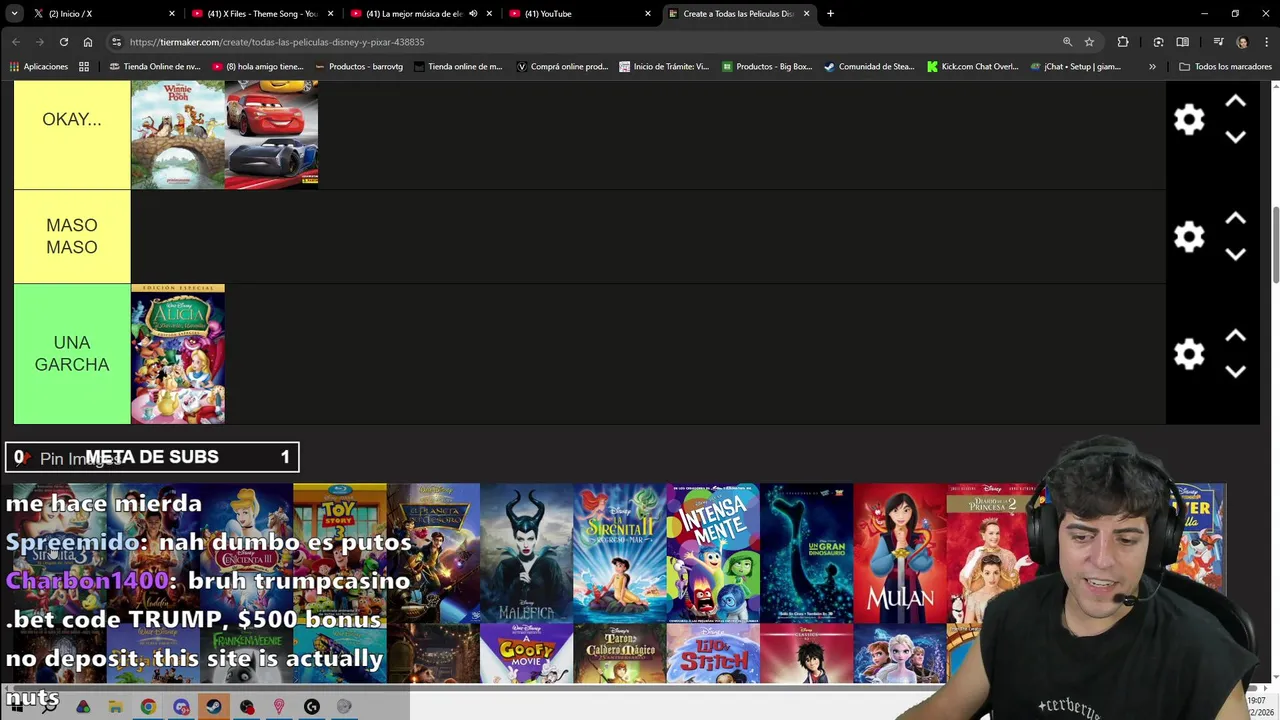Screen dimensions: 1280x720
Task: Open Aplicaciones bookmarks shortcut
Action: [39, 67]
